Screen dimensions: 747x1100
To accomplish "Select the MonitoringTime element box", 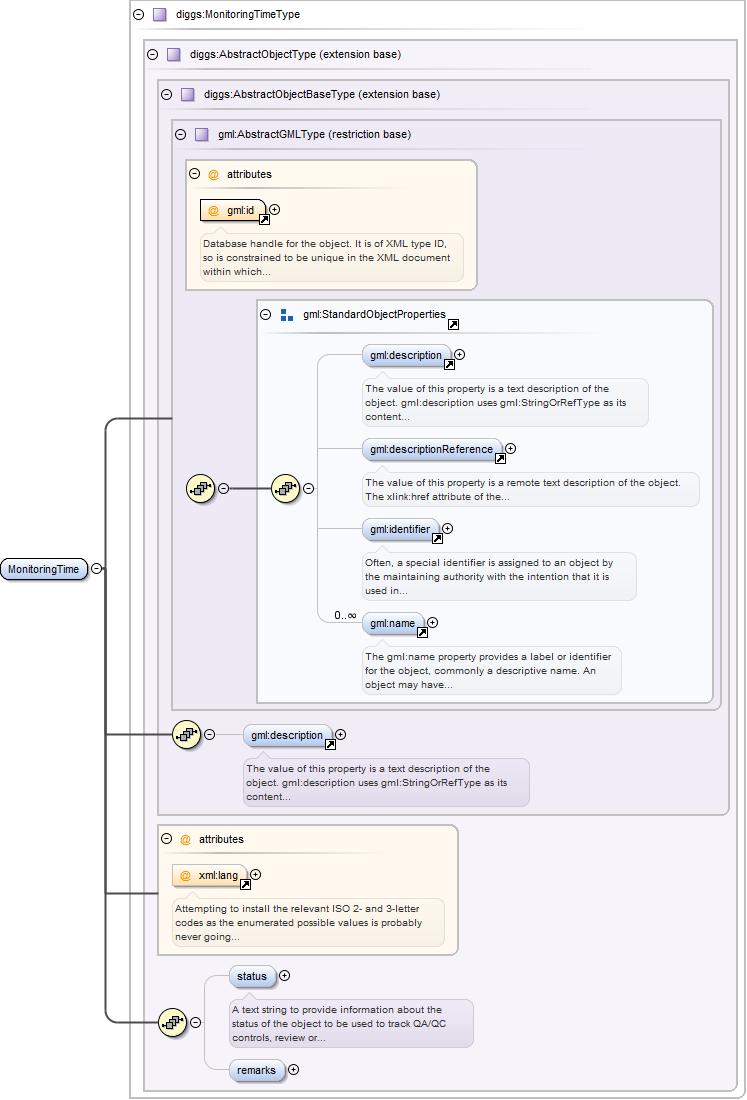I will [44, 569].
